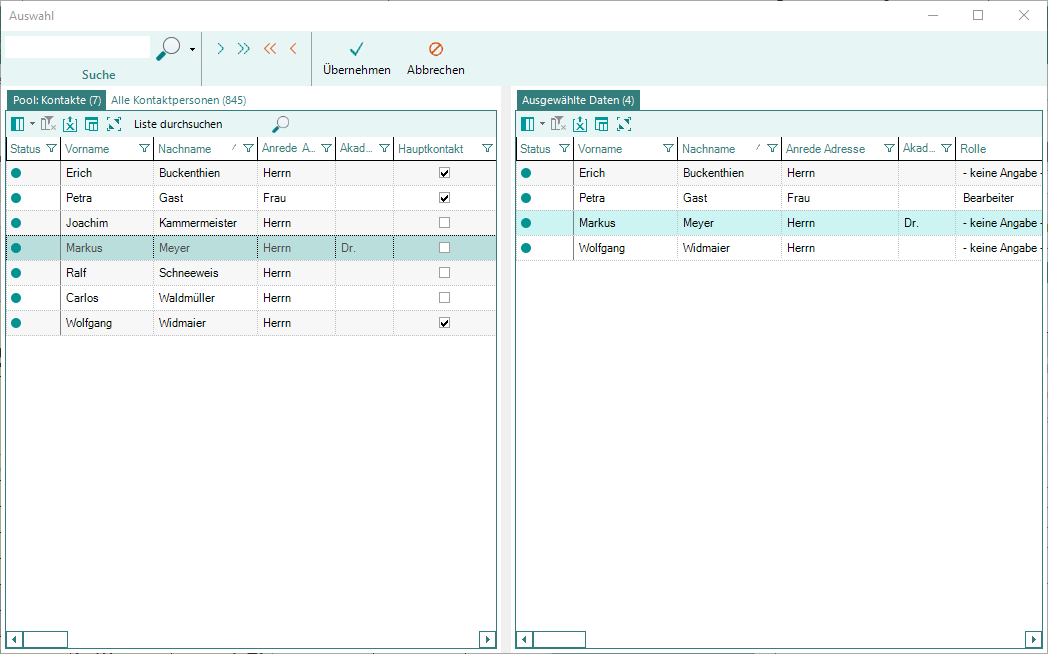The height and width of the screenshot is (654, 1048).
Task: Click right panel horizontal scrollbar left arrow
Action: (x=525, y=639)
